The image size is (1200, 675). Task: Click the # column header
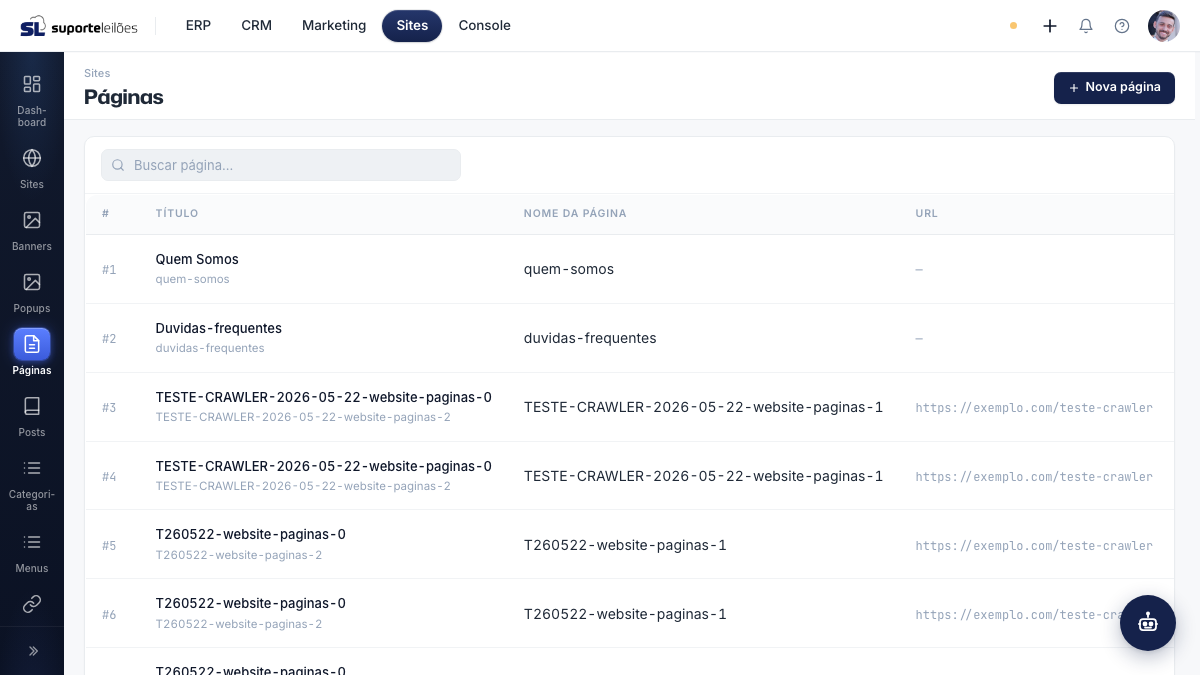click(x=106, y=213)
